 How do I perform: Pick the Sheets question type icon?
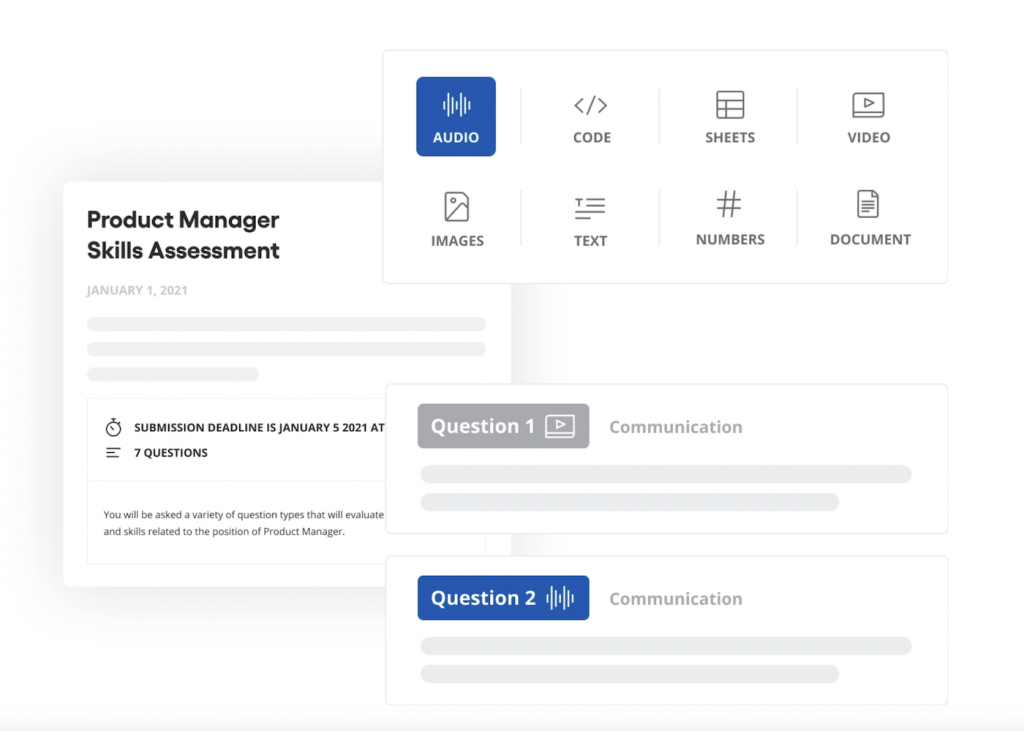[x=729, y=105]
